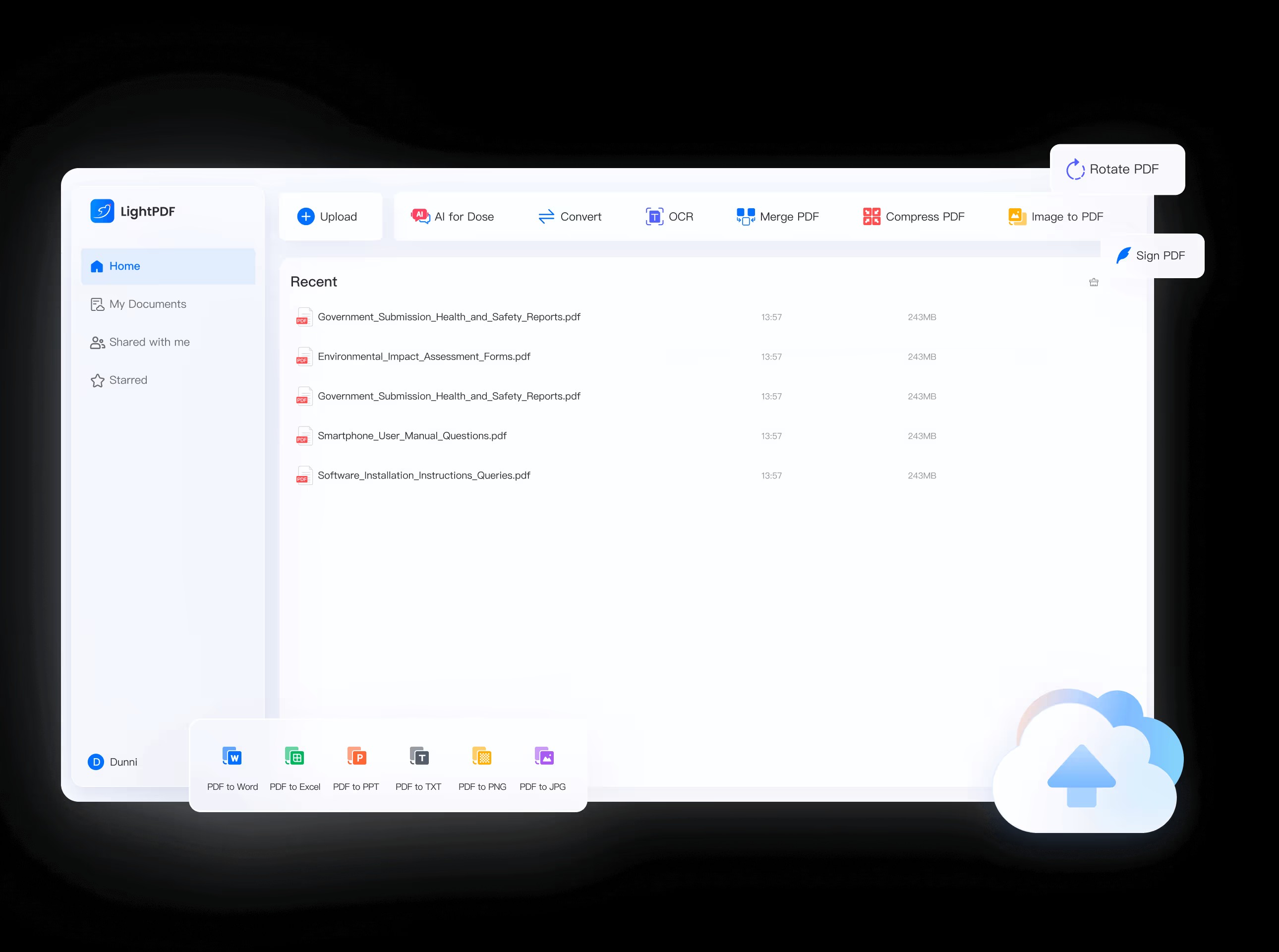This screenshot has width=1279, height=952.
Task: Choose the PDF to PNG icon
Action: pyautogui.click(x=482, y=756)
